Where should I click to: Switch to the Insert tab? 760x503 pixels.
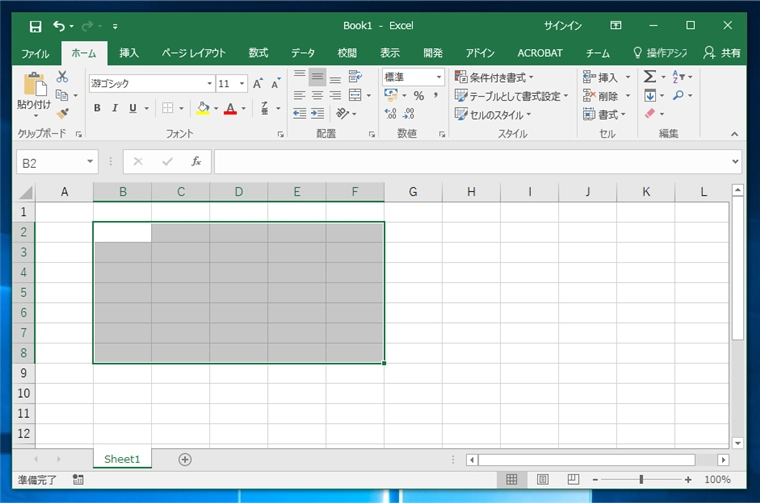129,53
